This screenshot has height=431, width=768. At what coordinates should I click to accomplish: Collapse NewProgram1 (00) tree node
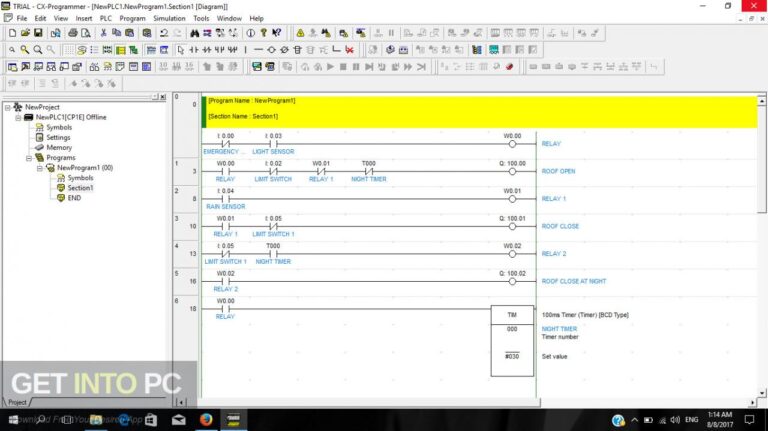click(x=40, y=168)
